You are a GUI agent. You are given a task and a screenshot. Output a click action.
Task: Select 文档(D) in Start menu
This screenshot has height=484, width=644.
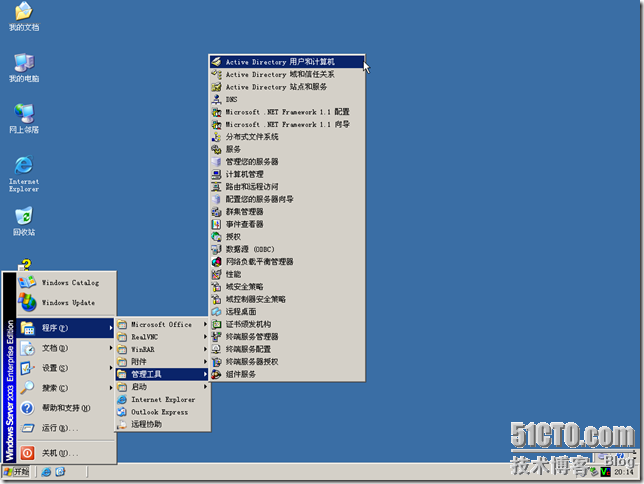click(65, 348)
